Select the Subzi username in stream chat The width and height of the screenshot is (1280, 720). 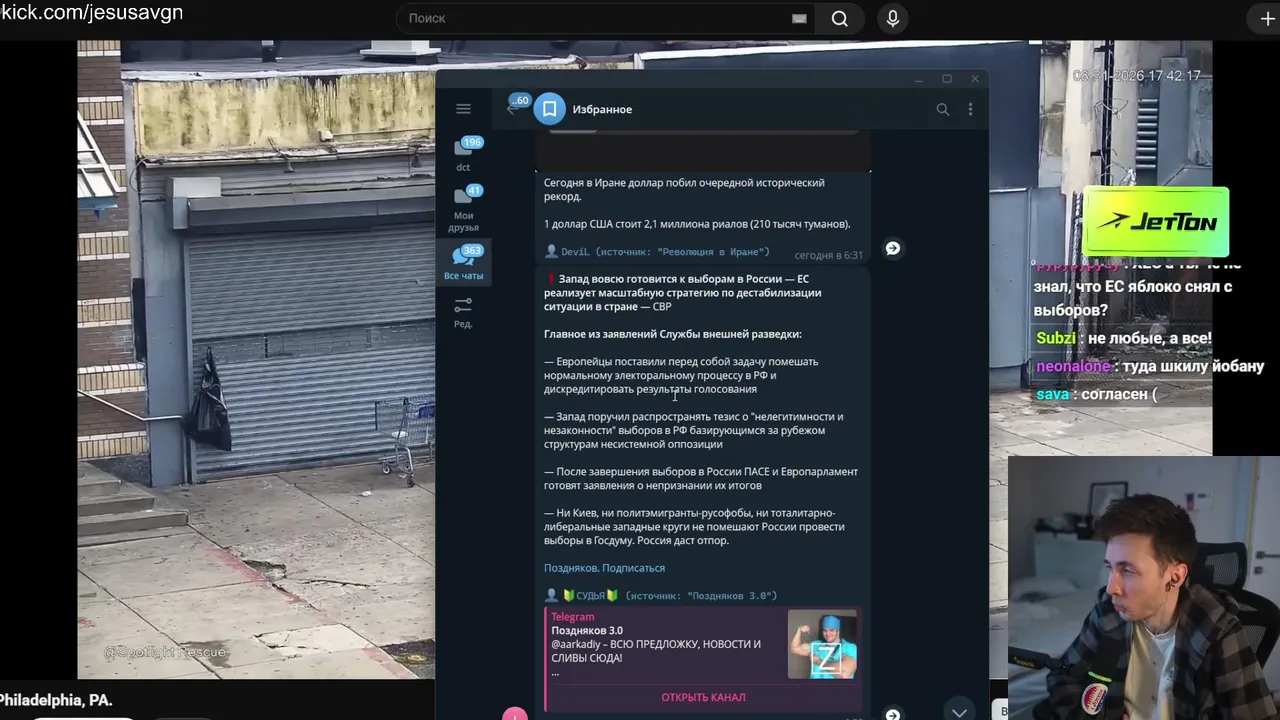(x=1056, y=338)
